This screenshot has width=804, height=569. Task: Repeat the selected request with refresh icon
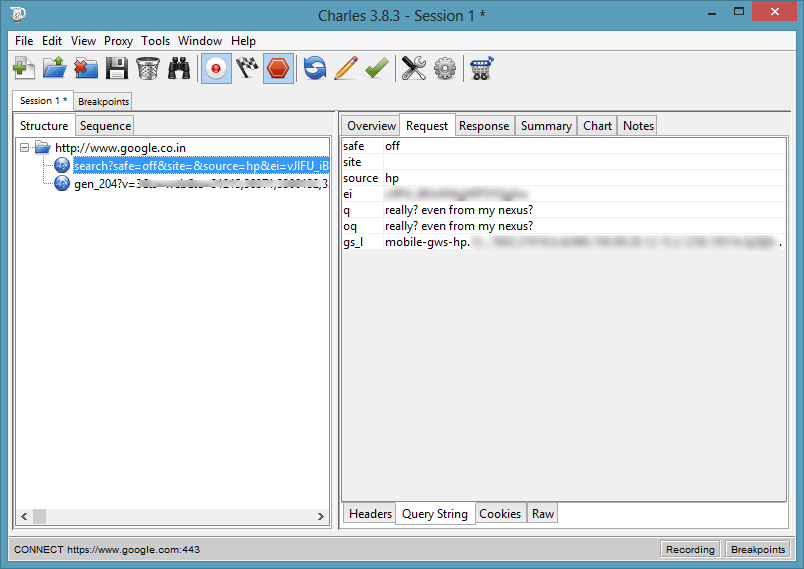[x=315, y=68]
